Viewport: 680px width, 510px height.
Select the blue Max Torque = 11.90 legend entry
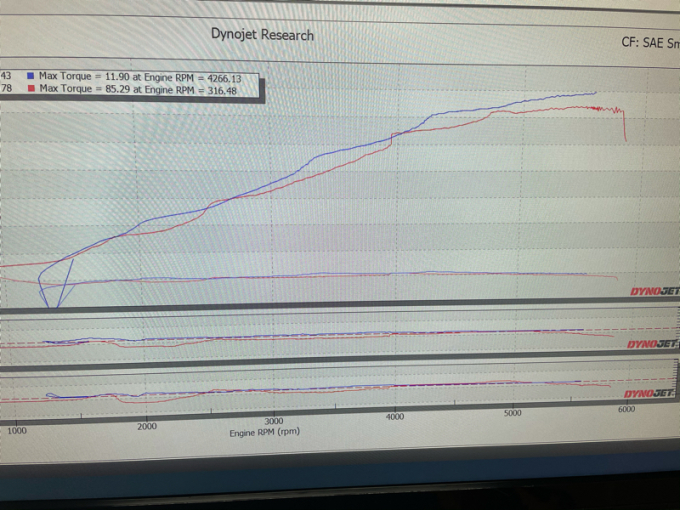(140, 77)
